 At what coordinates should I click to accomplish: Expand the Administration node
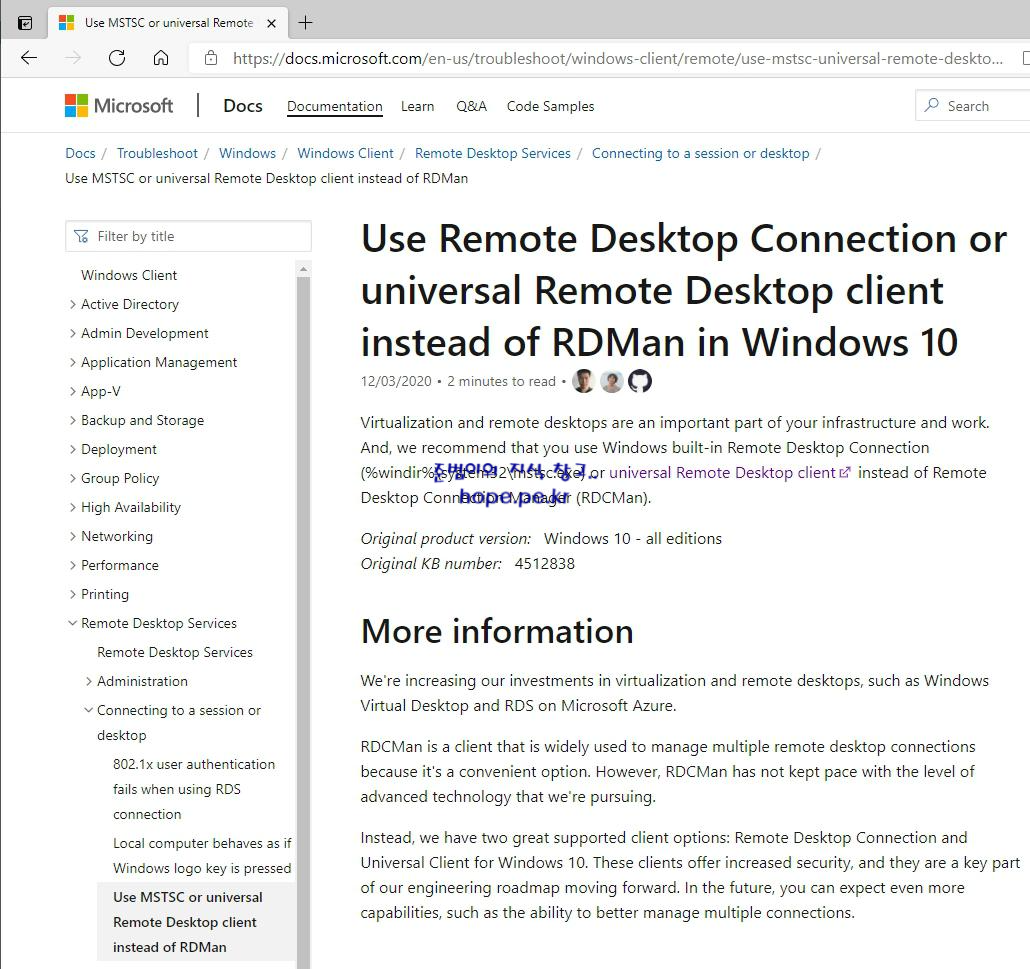tap(89, 681)
